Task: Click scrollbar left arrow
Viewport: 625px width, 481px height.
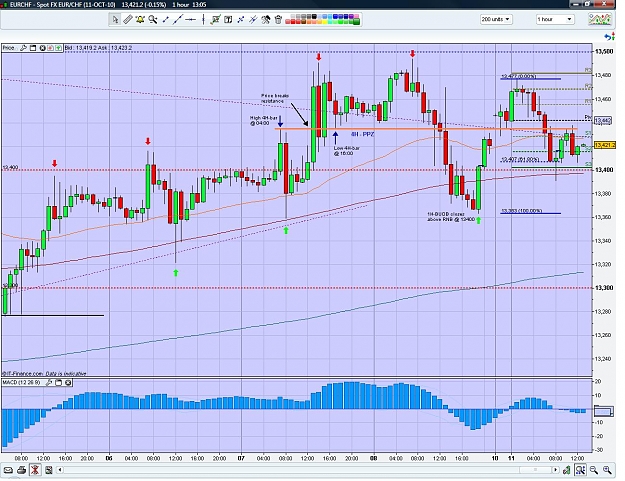Action: click(60, 470)
